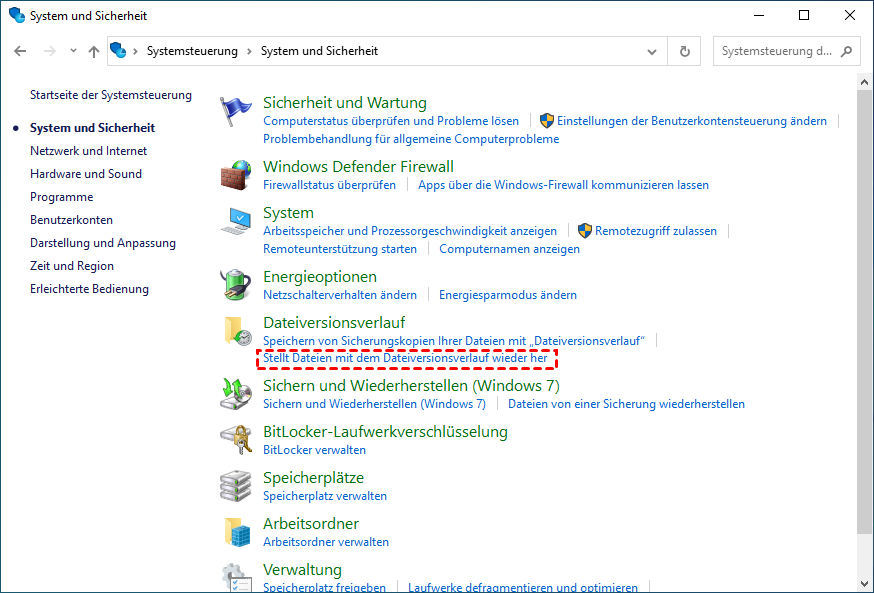Viewport: 874px width, 593px height.
Task: Open Netzwerk und Internet category
Action: (89, 151)
